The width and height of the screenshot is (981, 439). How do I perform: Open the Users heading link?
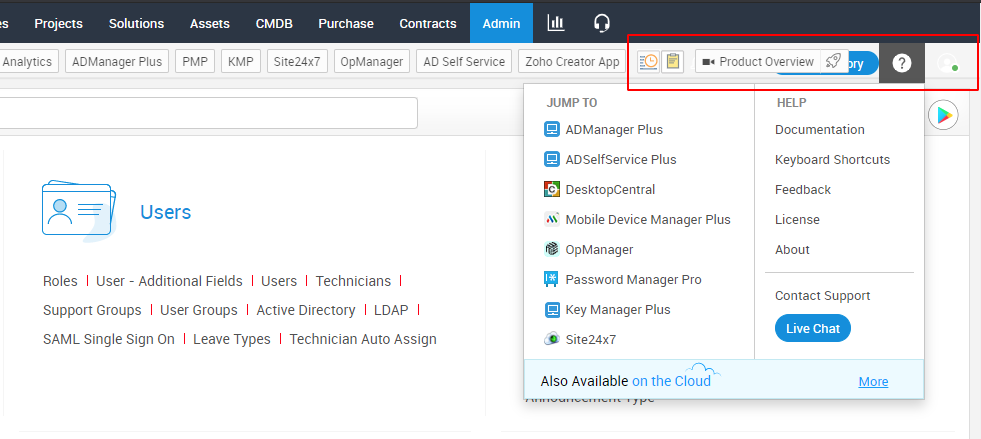click(x=165, y=212)
